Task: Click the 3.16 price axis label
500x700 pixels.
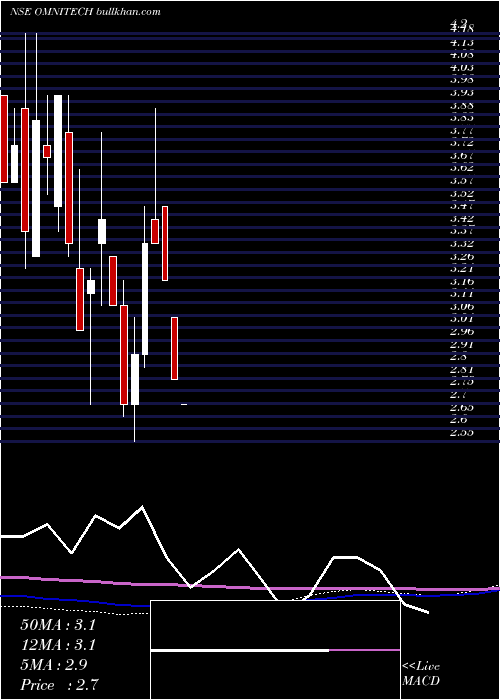Action: [x=462, y=282]
